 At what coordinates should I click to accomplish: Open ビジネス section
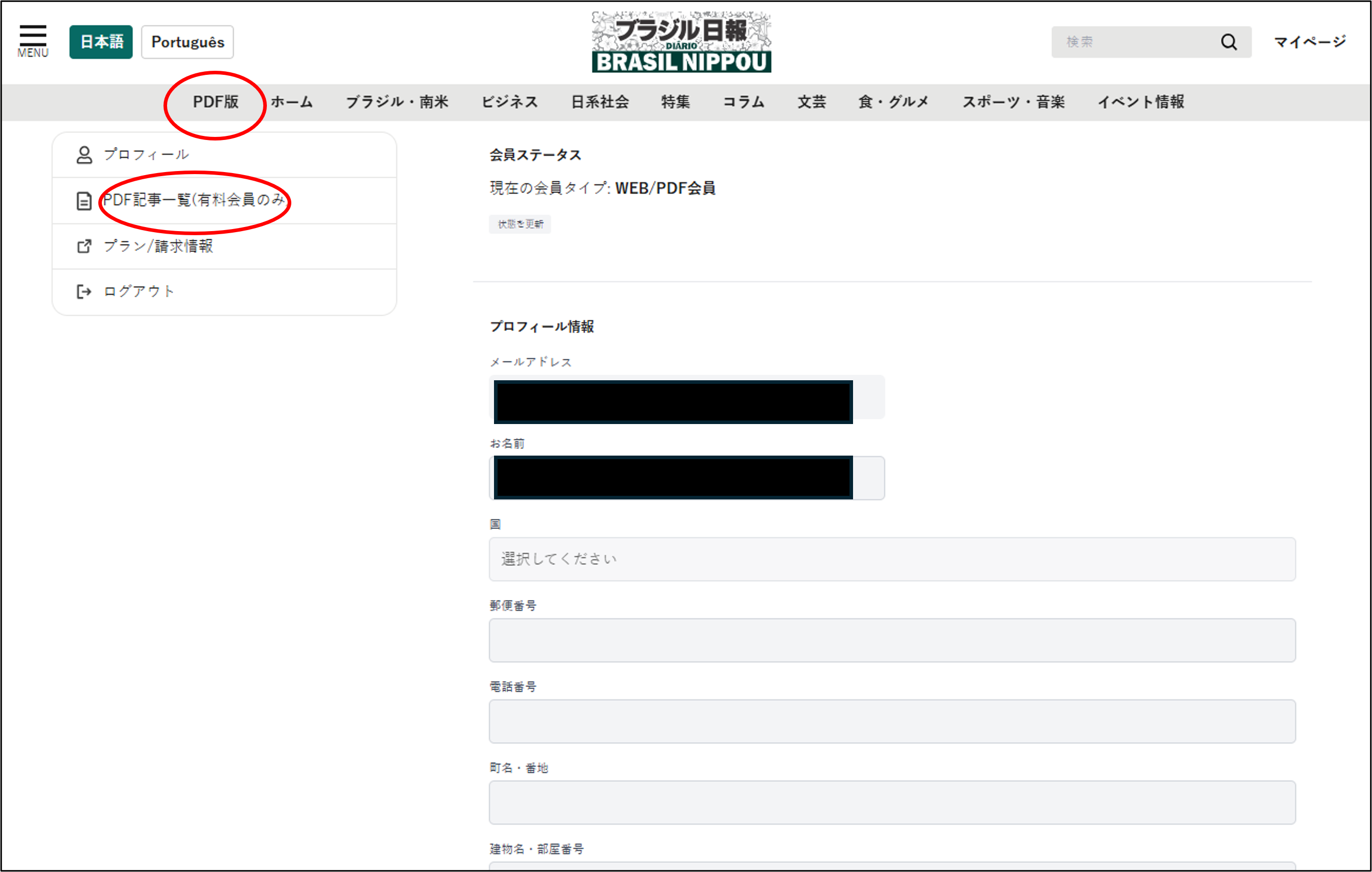coord(510,102)
